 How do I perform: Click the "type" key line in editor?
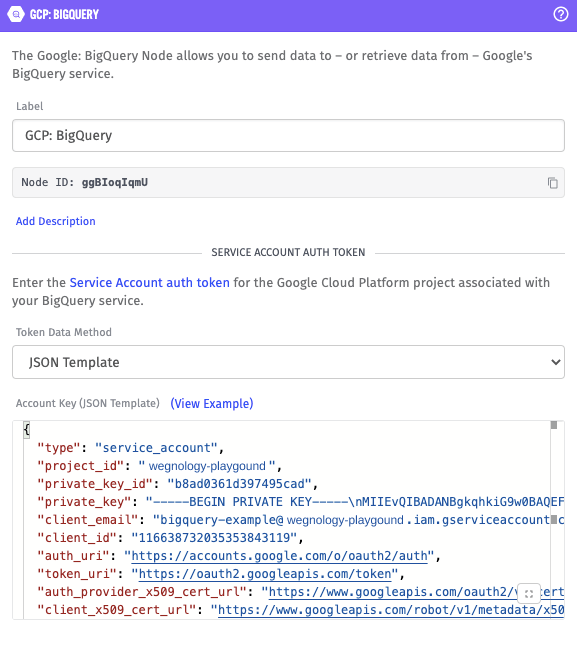point(131,448)
